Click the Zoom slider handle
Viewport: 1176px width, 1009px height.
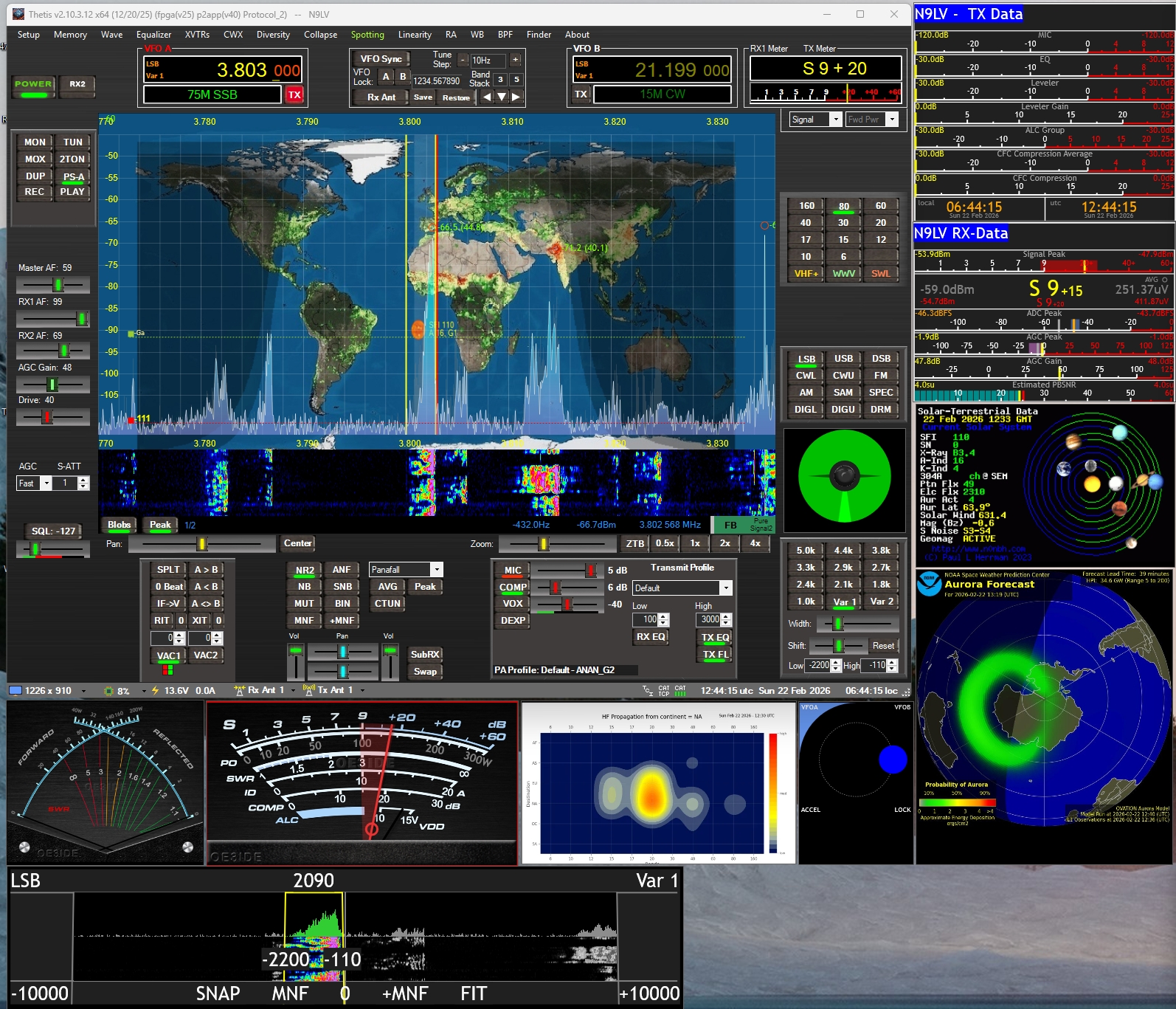(x=544, y=544)
